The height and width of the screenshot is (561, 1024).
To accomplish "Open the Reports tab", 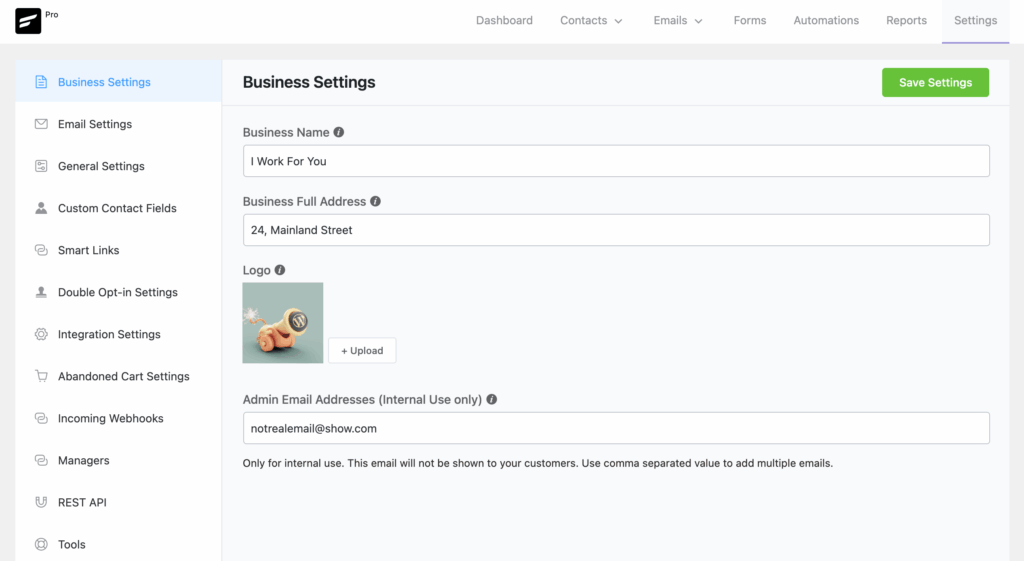I will tap(906, 20).
